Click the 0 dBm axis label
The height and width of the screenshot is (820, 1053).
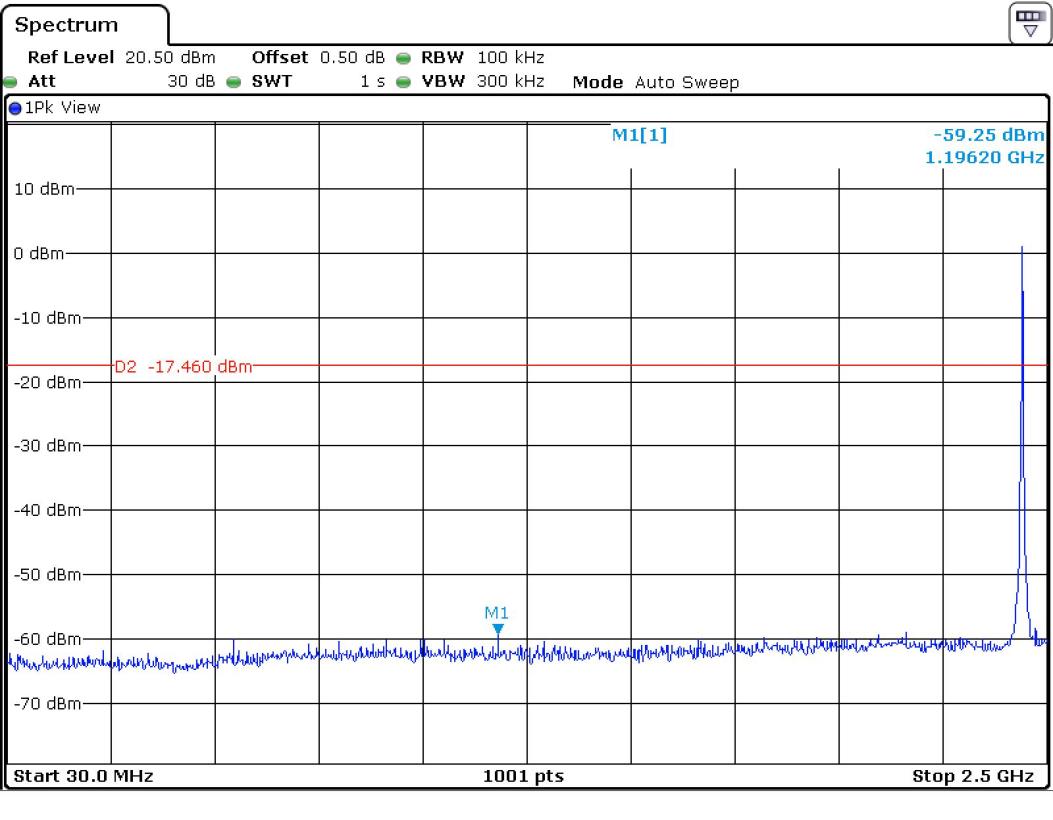(x=39, y=254)
